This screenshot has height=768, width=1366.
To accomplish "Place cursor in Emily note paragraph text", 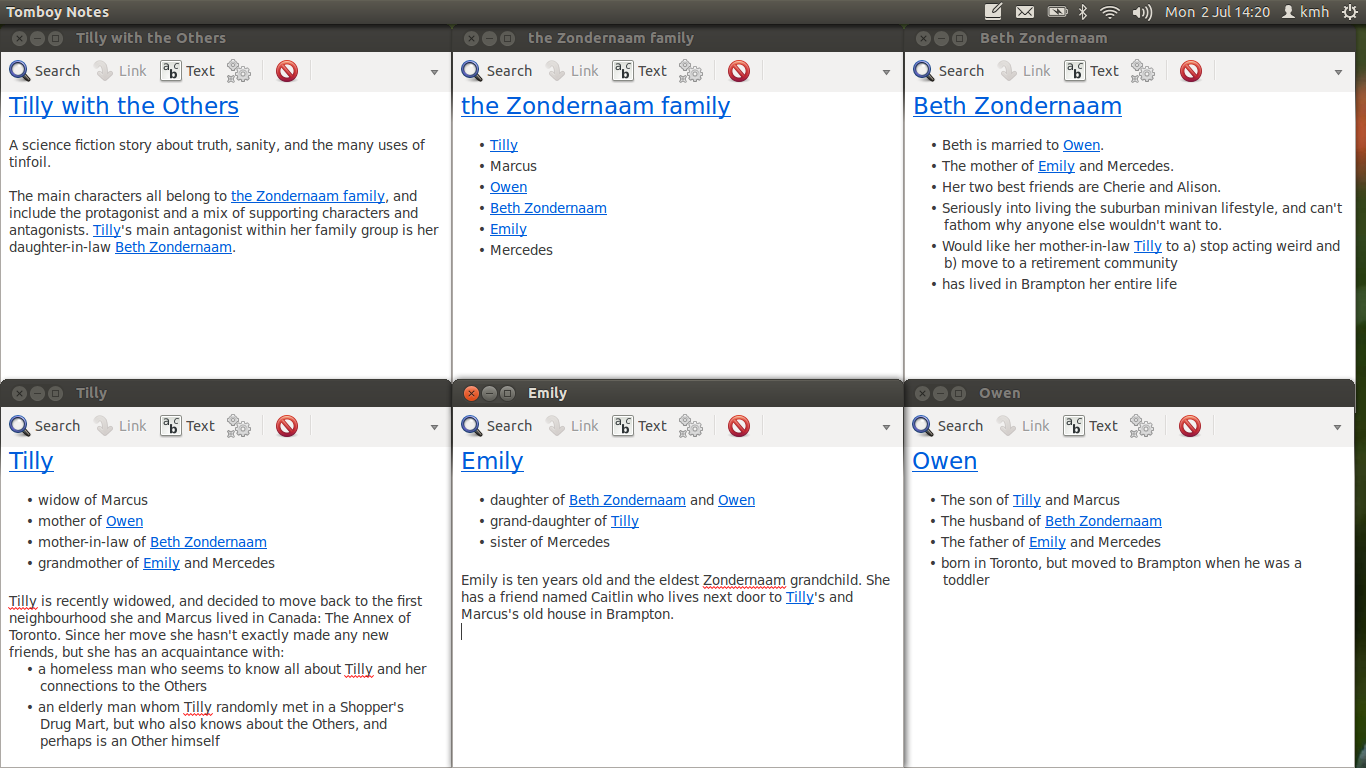I will [x=675, y=597].
